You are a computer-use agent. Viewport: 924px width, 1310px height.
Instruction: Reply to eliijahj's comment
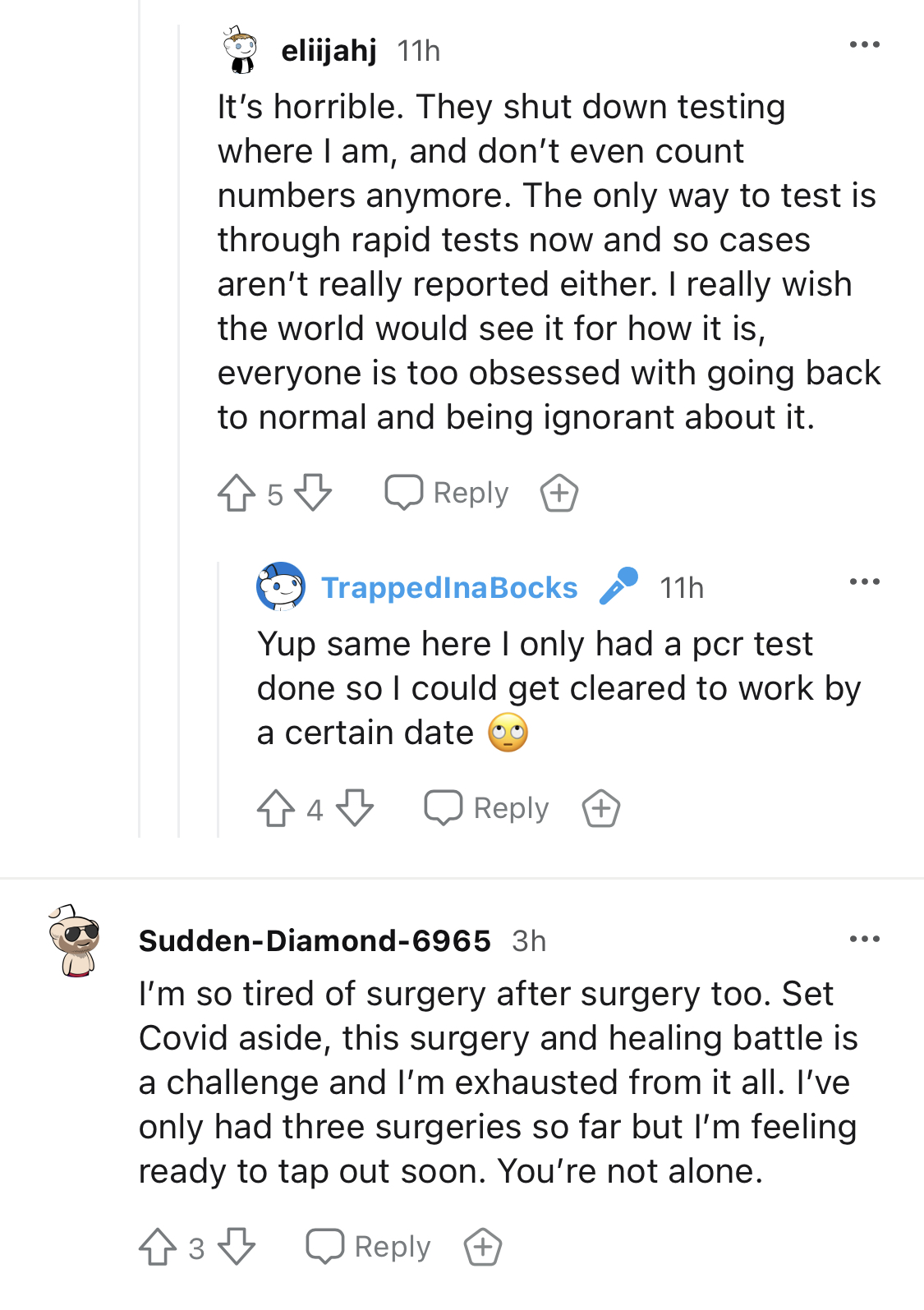448,494
